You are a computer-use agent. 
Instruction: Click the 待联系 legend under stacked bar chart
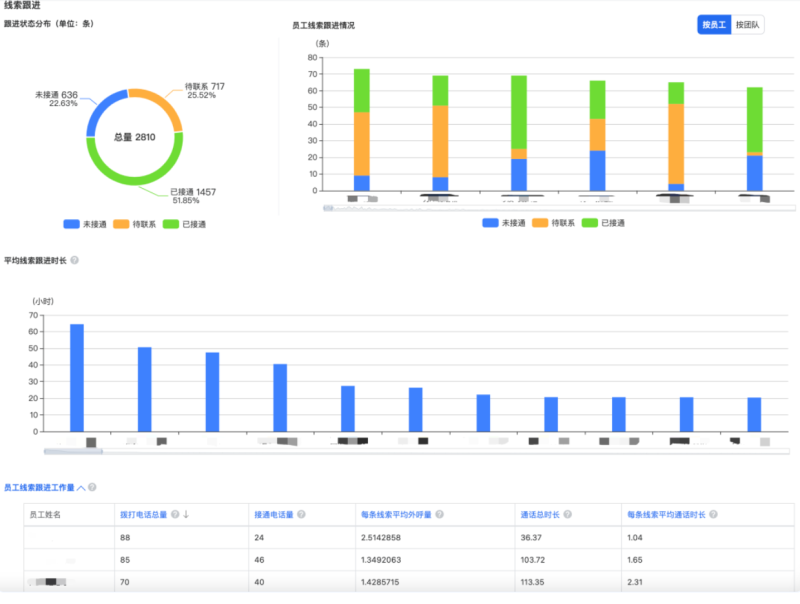tap(558, 223)
